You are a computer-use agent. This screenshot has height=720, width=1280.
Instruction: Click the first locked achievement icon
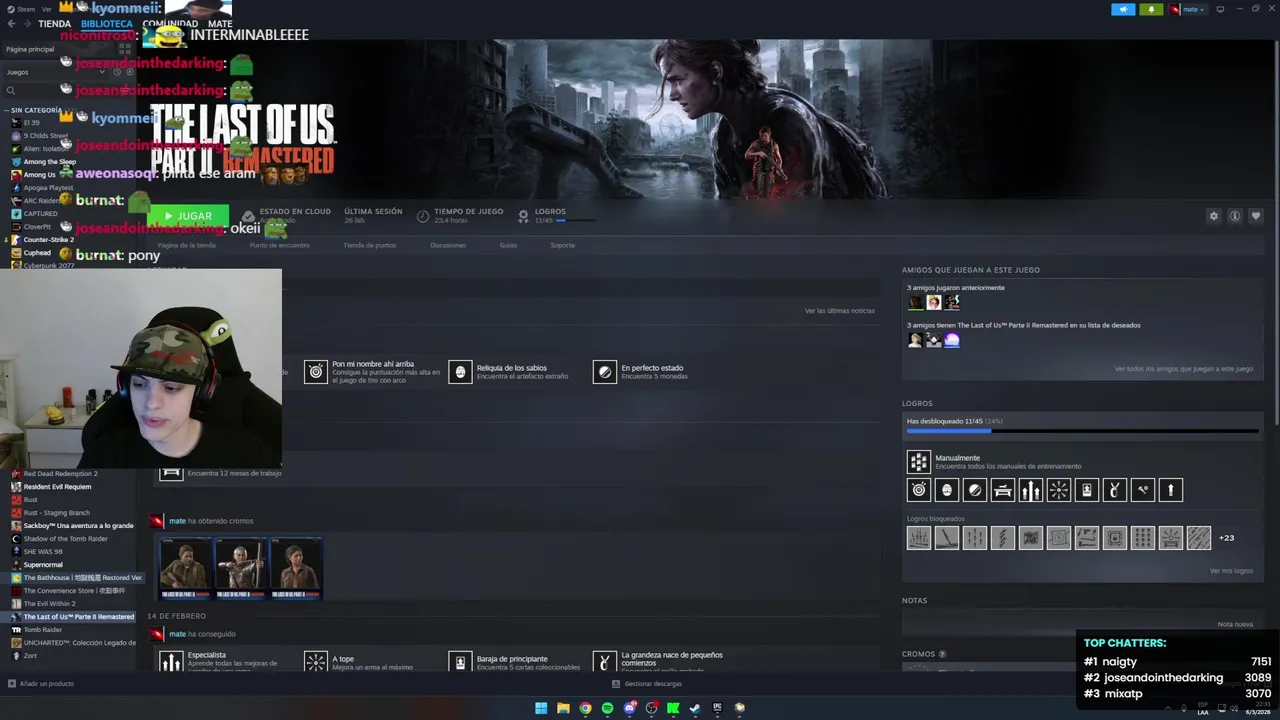pyautogui.click(x=918, y=538)
